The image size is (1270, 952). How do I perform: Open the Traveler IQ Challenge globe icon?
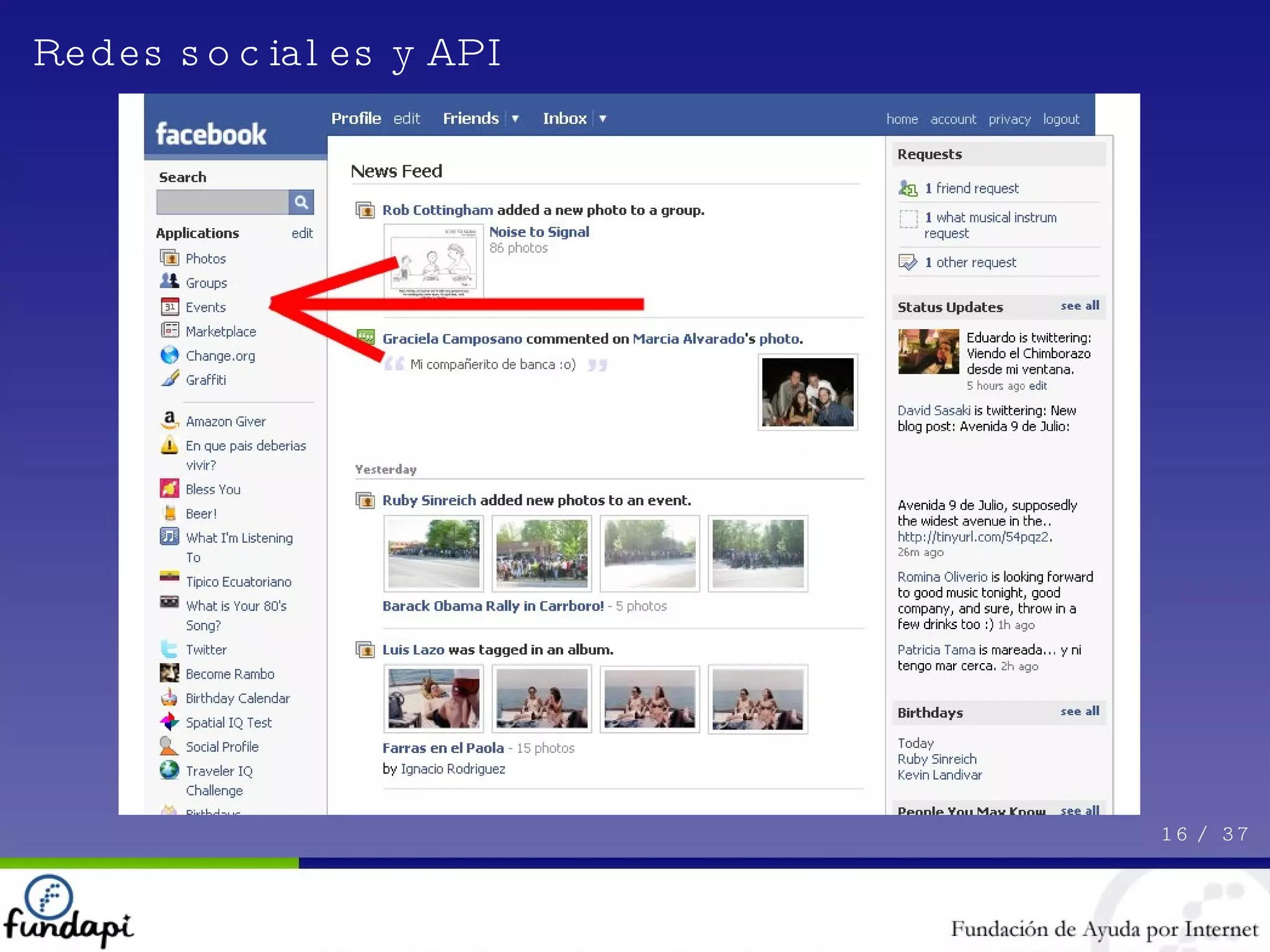pos(169,770)
